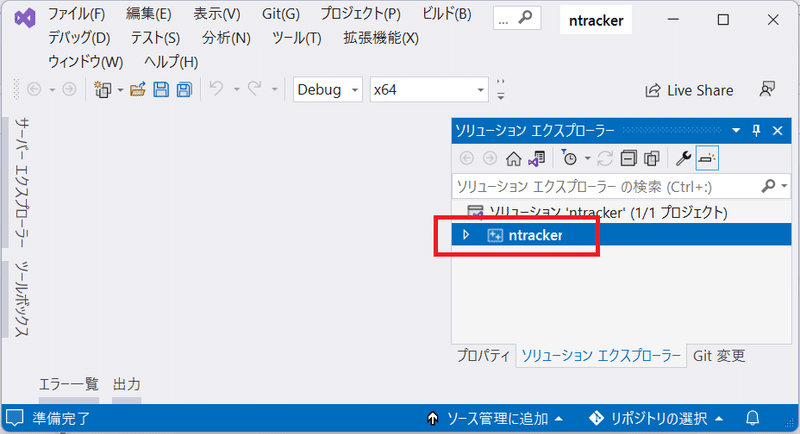Switch to the Git 変更 tab
The width and height of the screenshot is (800, 434).
pyautogui.click(x=719, y=355)
